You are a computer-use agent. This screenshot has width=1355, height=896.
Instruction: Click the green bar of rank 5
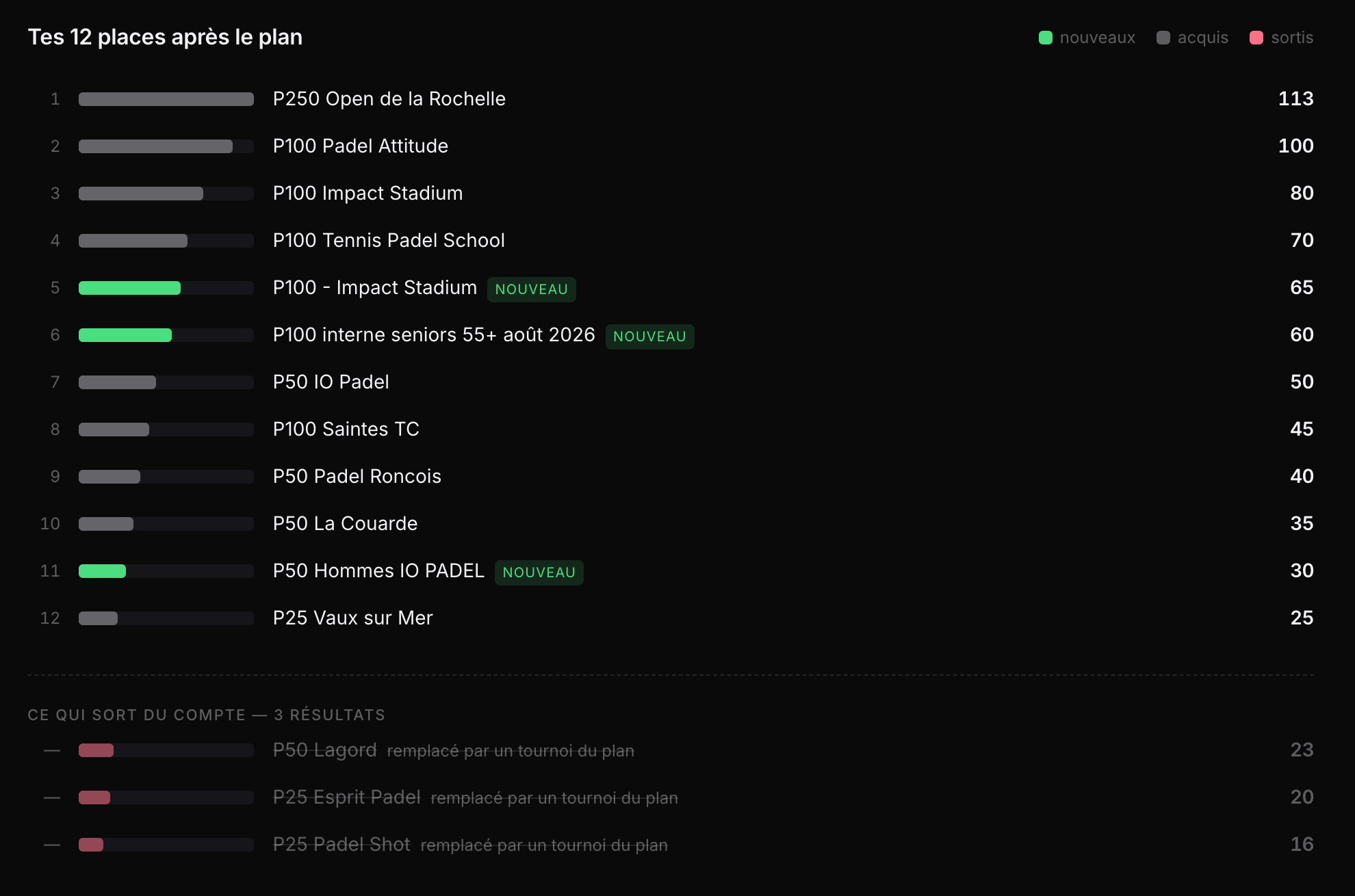pos(129,288)
